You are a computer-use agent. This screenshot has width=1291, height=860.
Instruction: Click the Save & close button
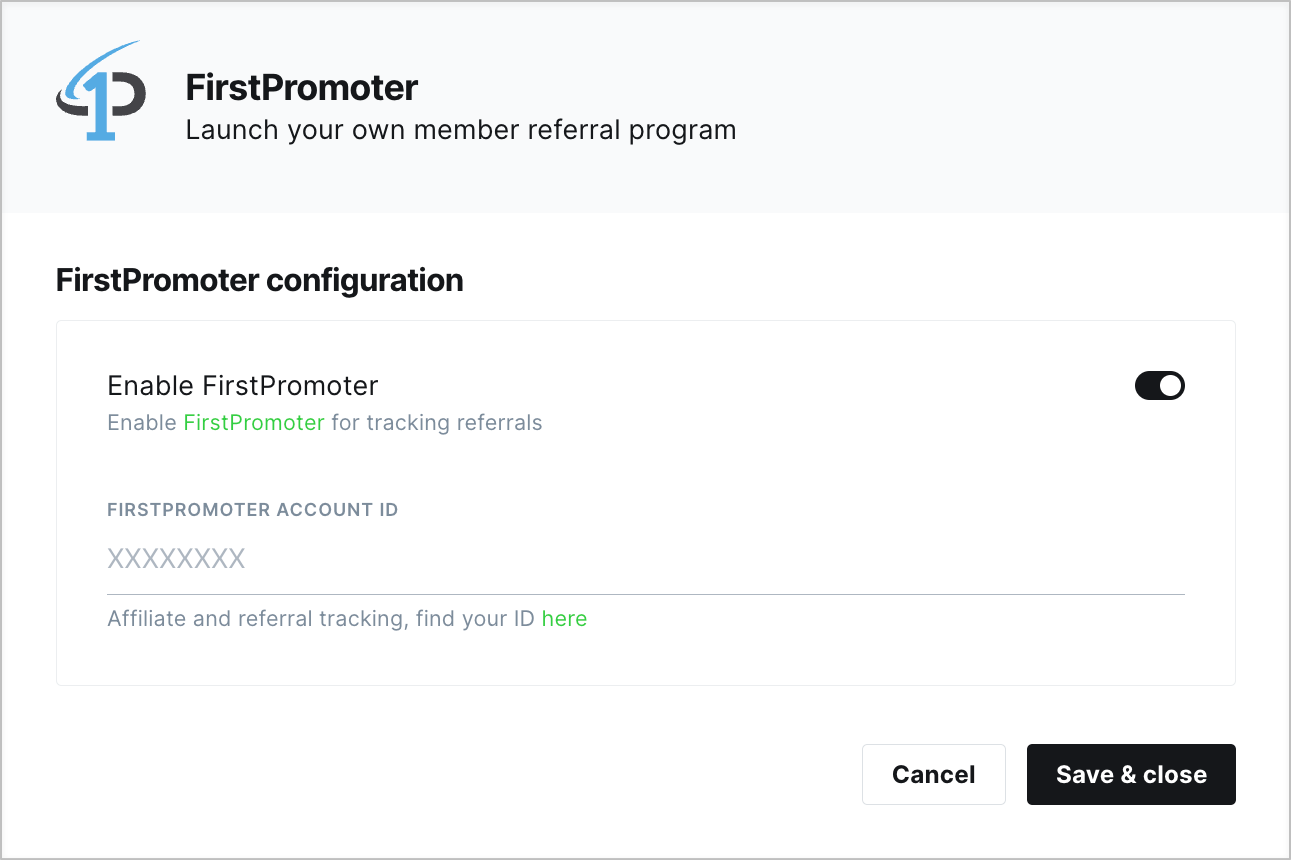(1130, 774)
